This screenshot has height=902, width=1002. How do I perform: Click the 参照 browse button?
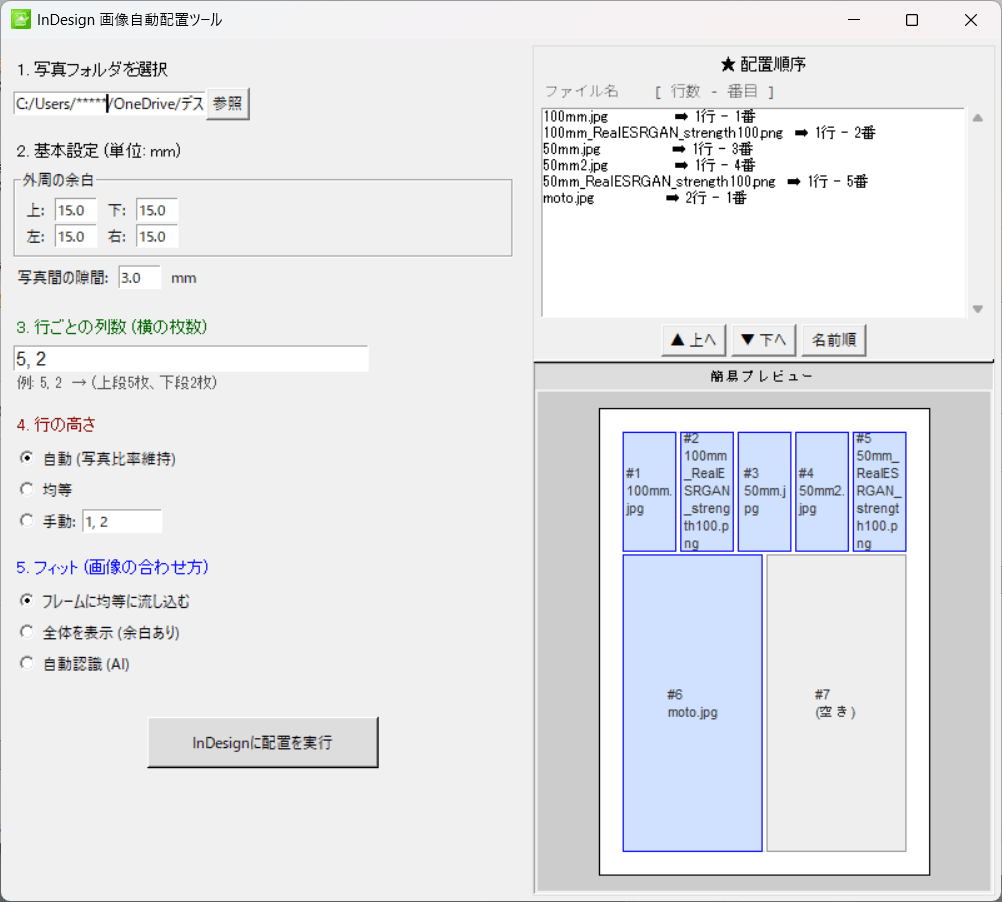coord(227,104)
